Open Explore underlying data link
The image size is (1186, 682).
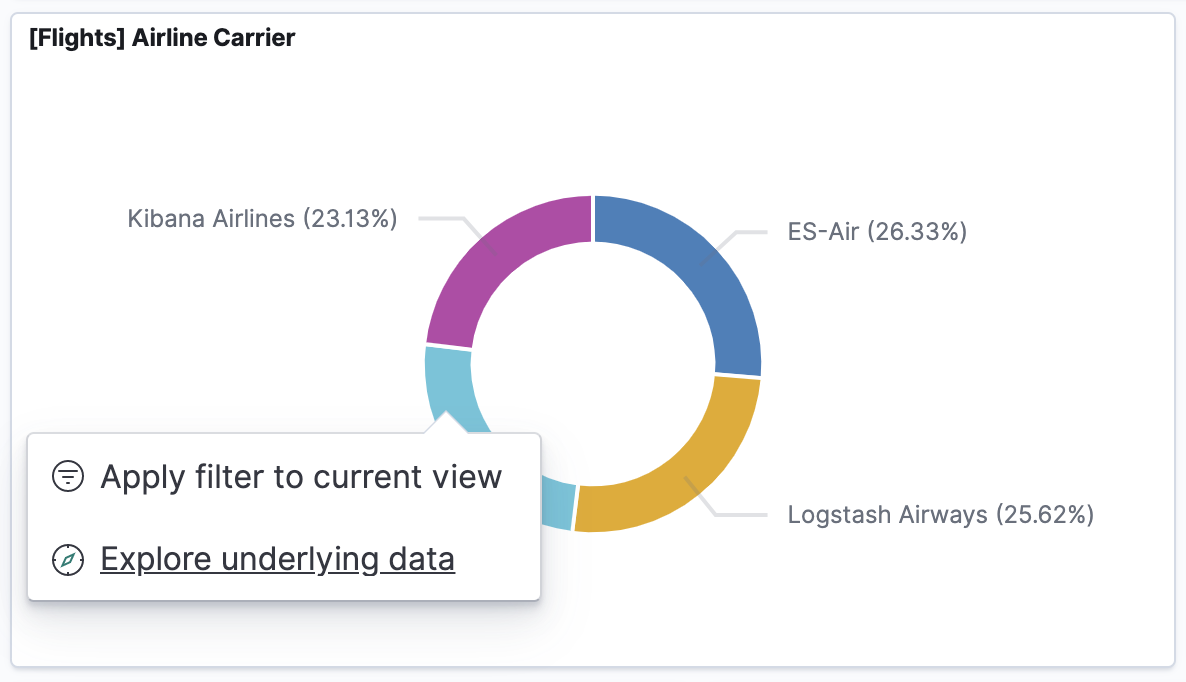pyautogui.click(x=277, y=558)
